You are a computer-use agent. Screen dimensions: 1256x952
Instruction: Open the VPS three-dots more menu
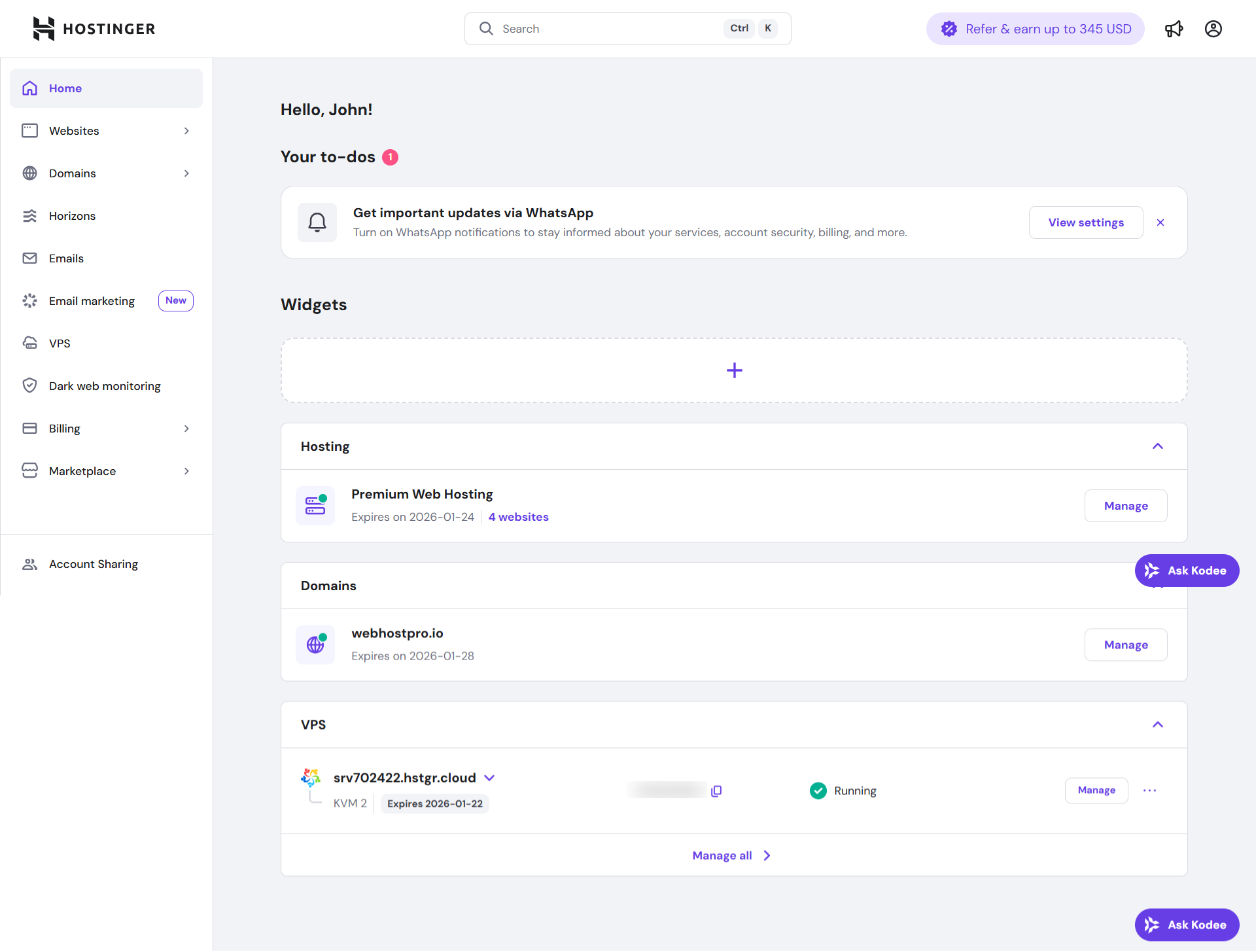(x=1149, y=791)
